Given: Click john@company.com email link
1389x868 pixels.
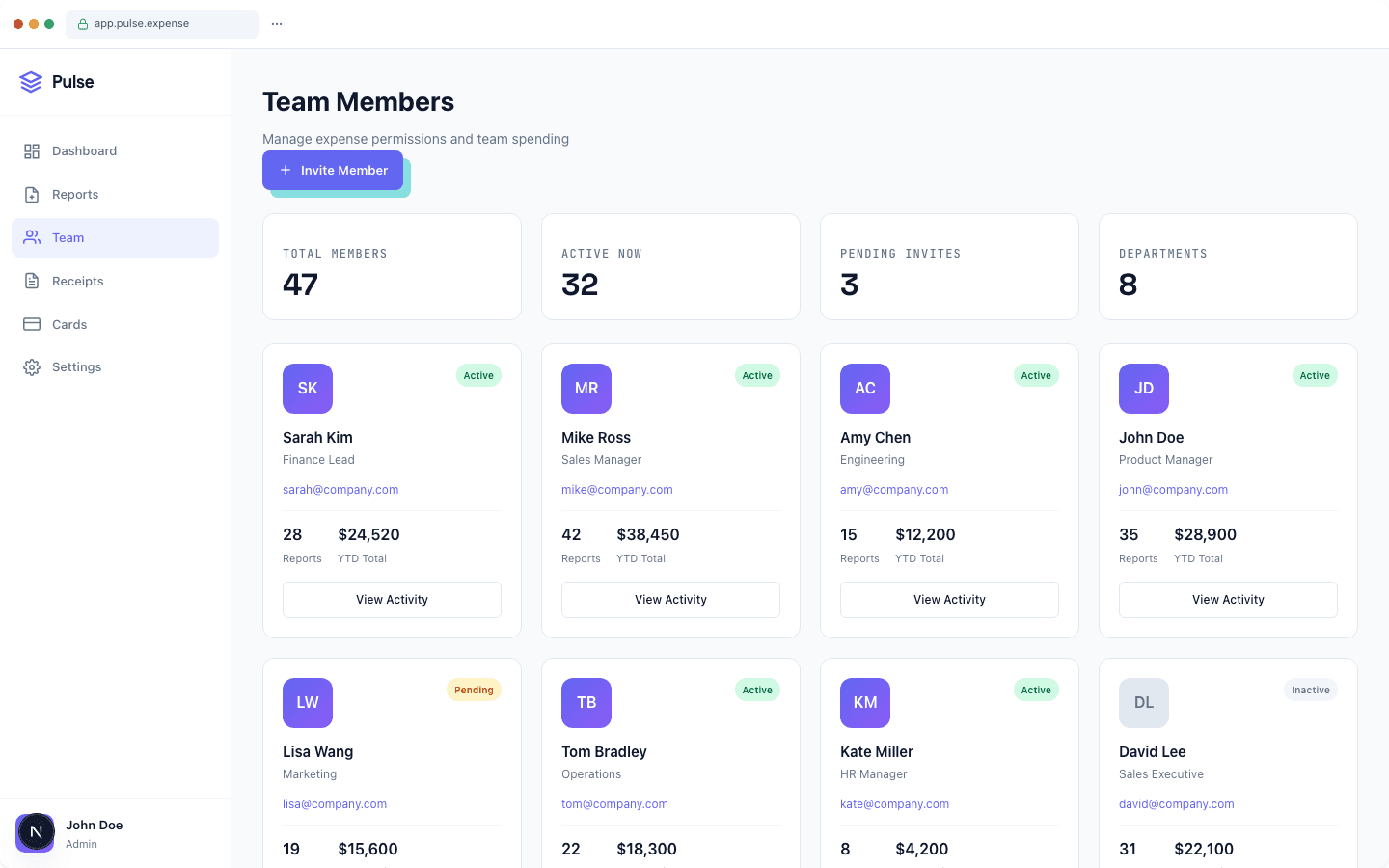Looking at the screenshot, I should [x=1173, y=490].
